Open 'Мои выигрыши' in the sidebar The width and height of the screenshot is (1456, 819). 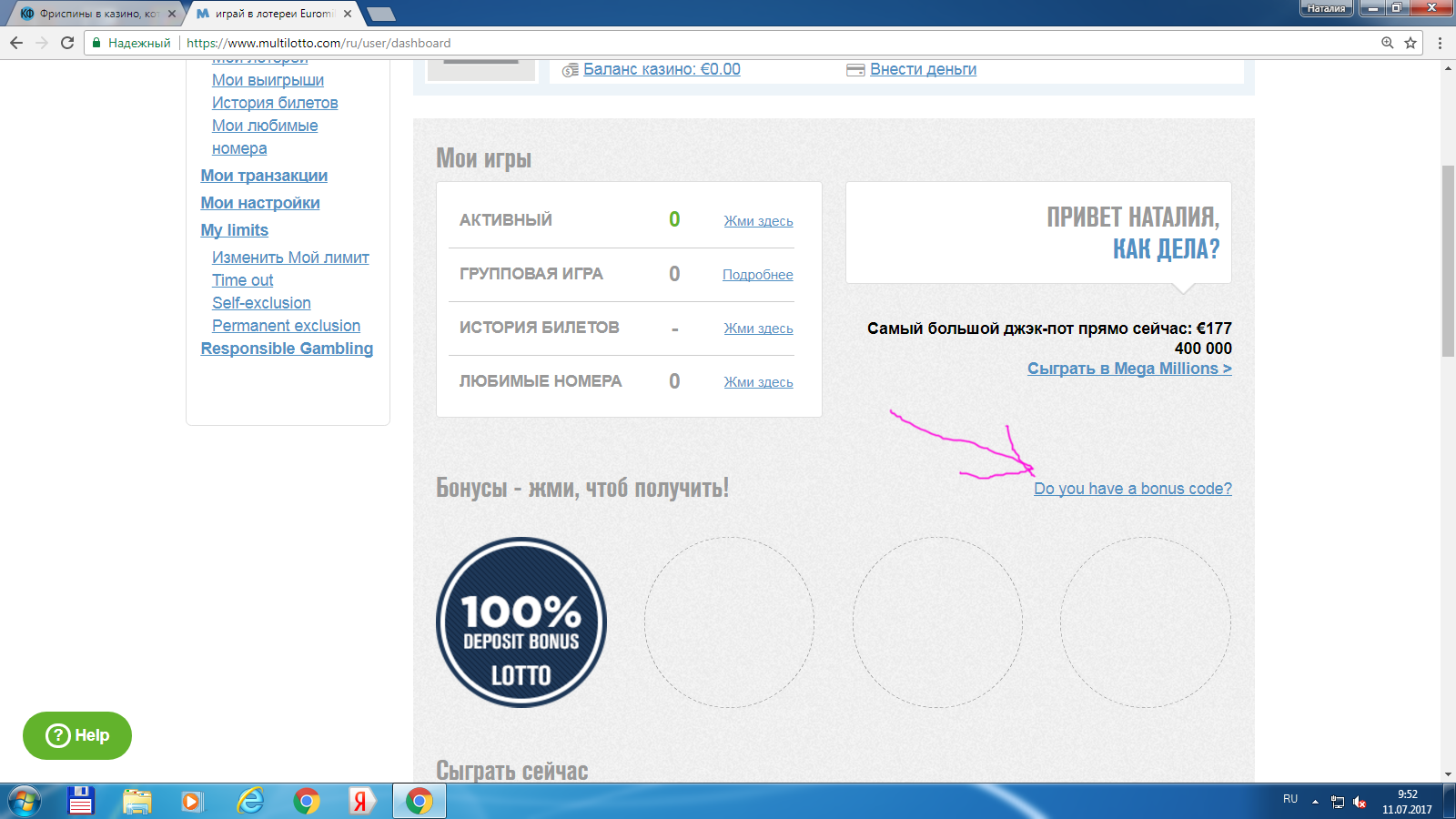268,80
